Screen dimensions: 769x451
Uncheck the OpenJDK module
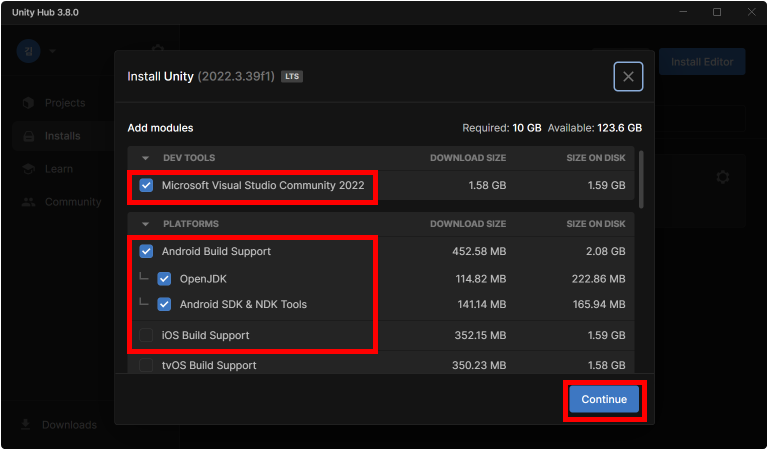point(164,279)
